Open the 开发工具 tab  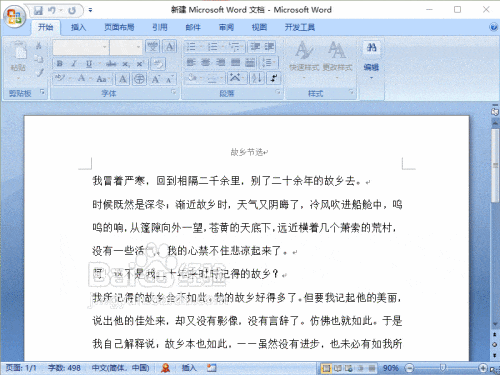[x=299, y=27]
